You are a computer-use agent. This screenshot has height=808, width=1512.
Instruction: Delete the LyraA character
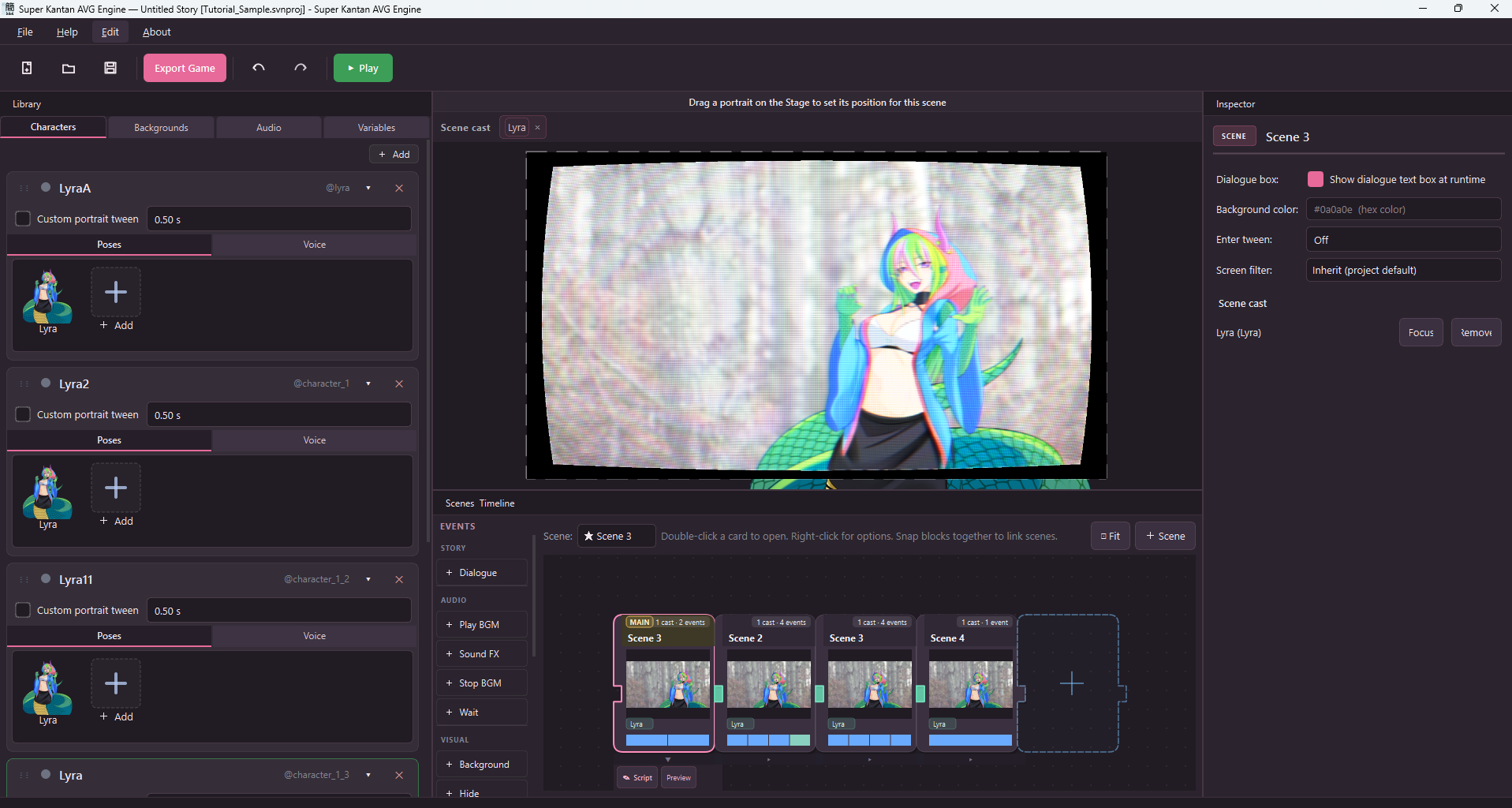pos(399,188)
